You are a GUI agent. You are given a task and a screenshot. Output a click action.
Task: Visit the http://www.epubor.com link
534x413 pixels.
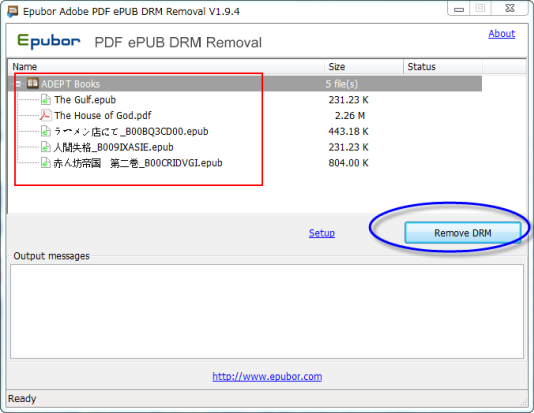267,377
